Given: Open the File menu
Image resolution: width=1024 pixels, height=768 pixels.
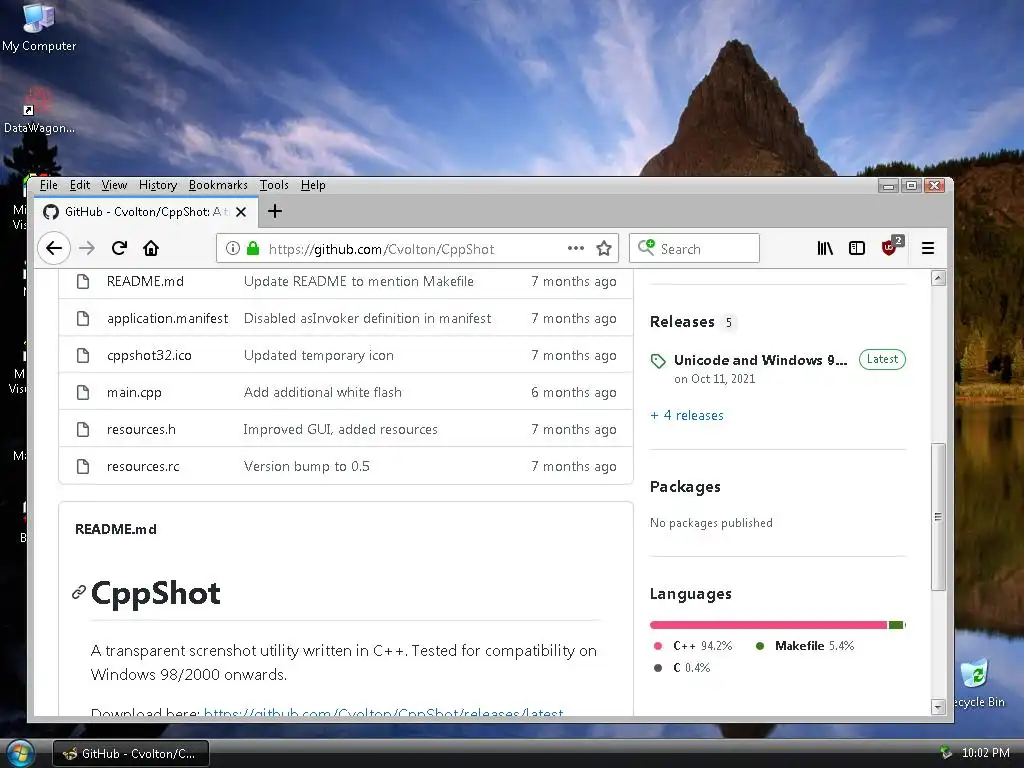Looking at the screenshot, I should click(x=48, y=185).
